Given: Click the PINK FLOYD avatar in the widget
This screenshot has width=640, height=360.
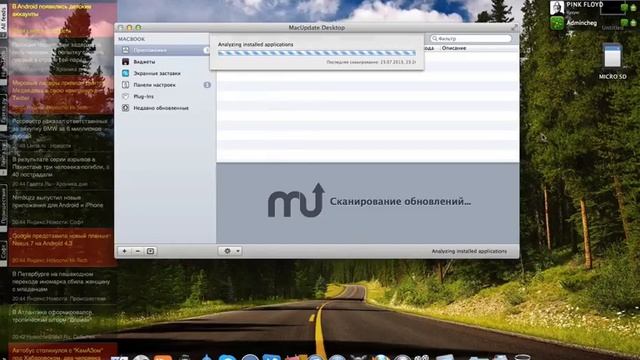Looking at the screenshot, I should [557, 7].
